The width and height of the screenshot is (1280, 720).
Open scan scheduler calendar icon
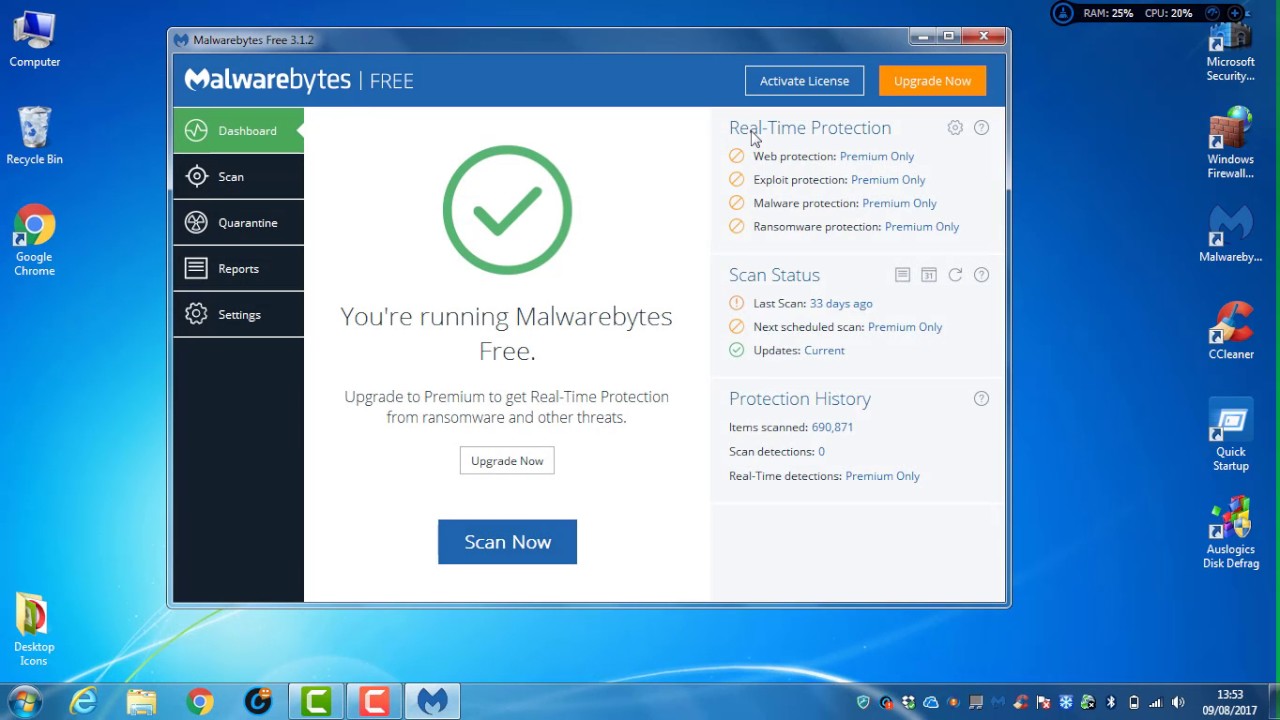tap(929, 275)
